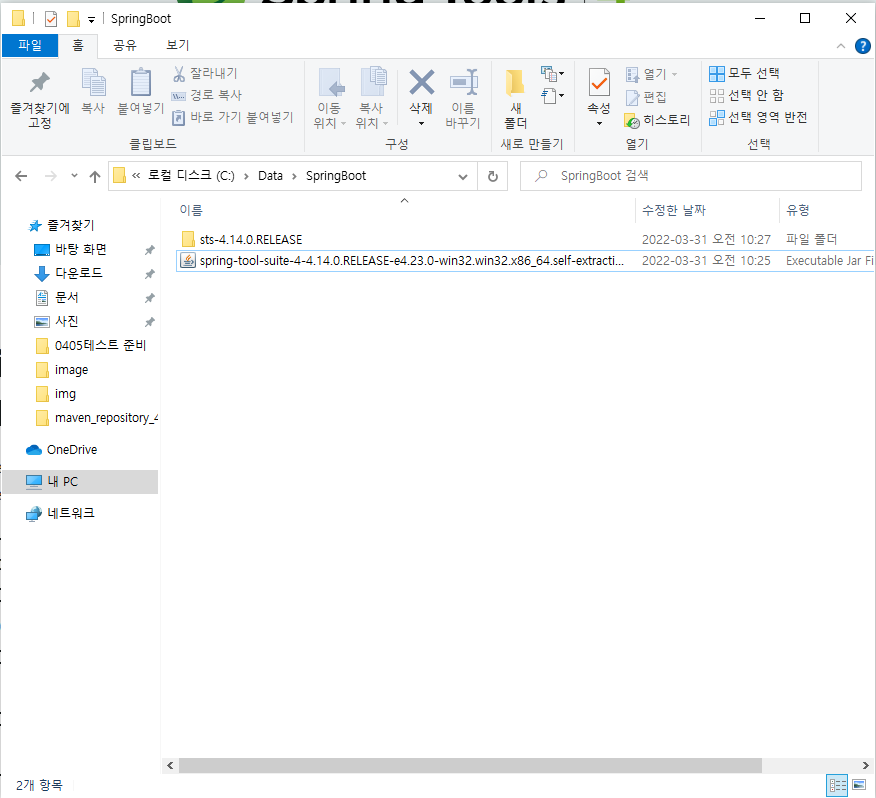Open the 삭제 dropdown arrow

coord(421,124)
